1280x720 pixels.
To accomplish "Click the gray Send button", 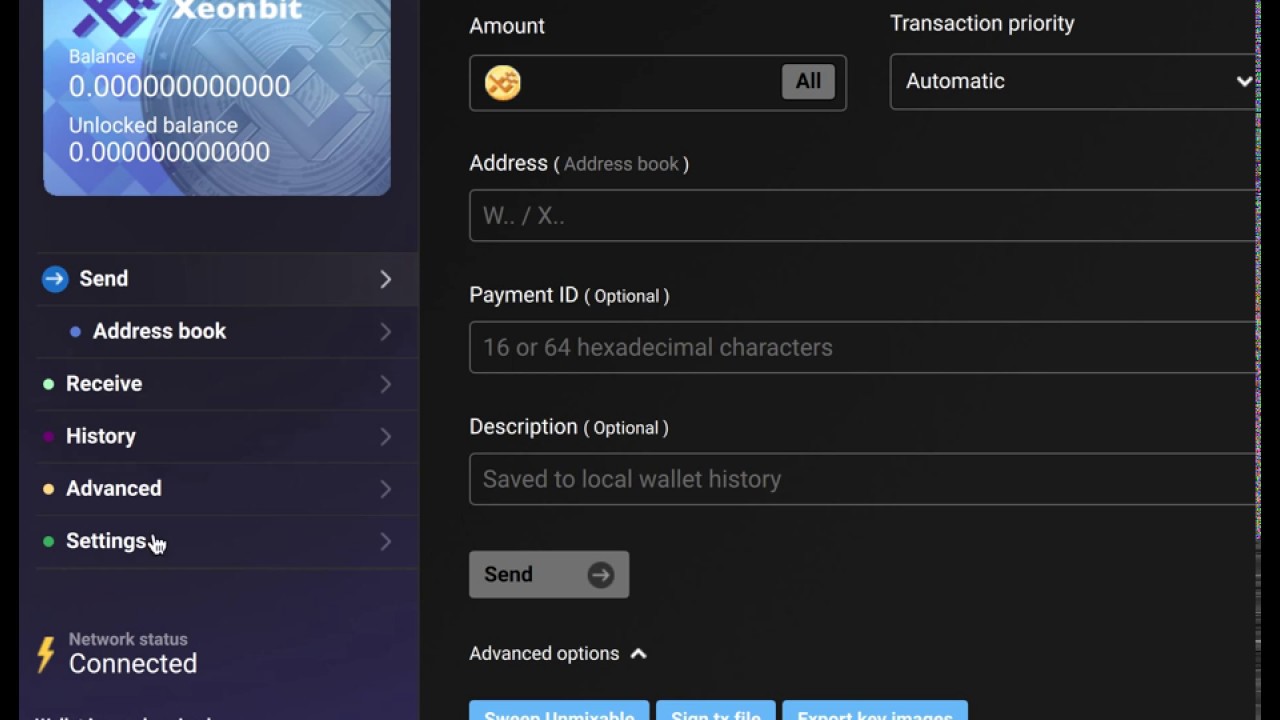I will (x=549, y=574).
